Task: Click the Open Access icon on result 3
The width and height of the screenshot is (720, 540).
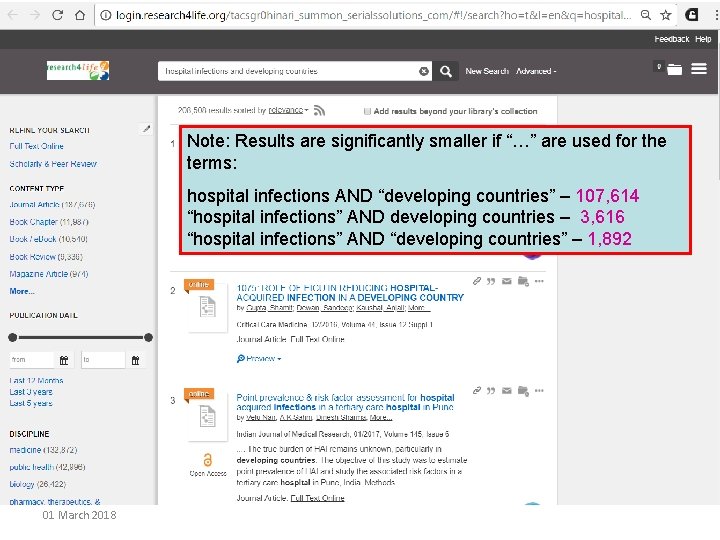Action: coord(208,460)
